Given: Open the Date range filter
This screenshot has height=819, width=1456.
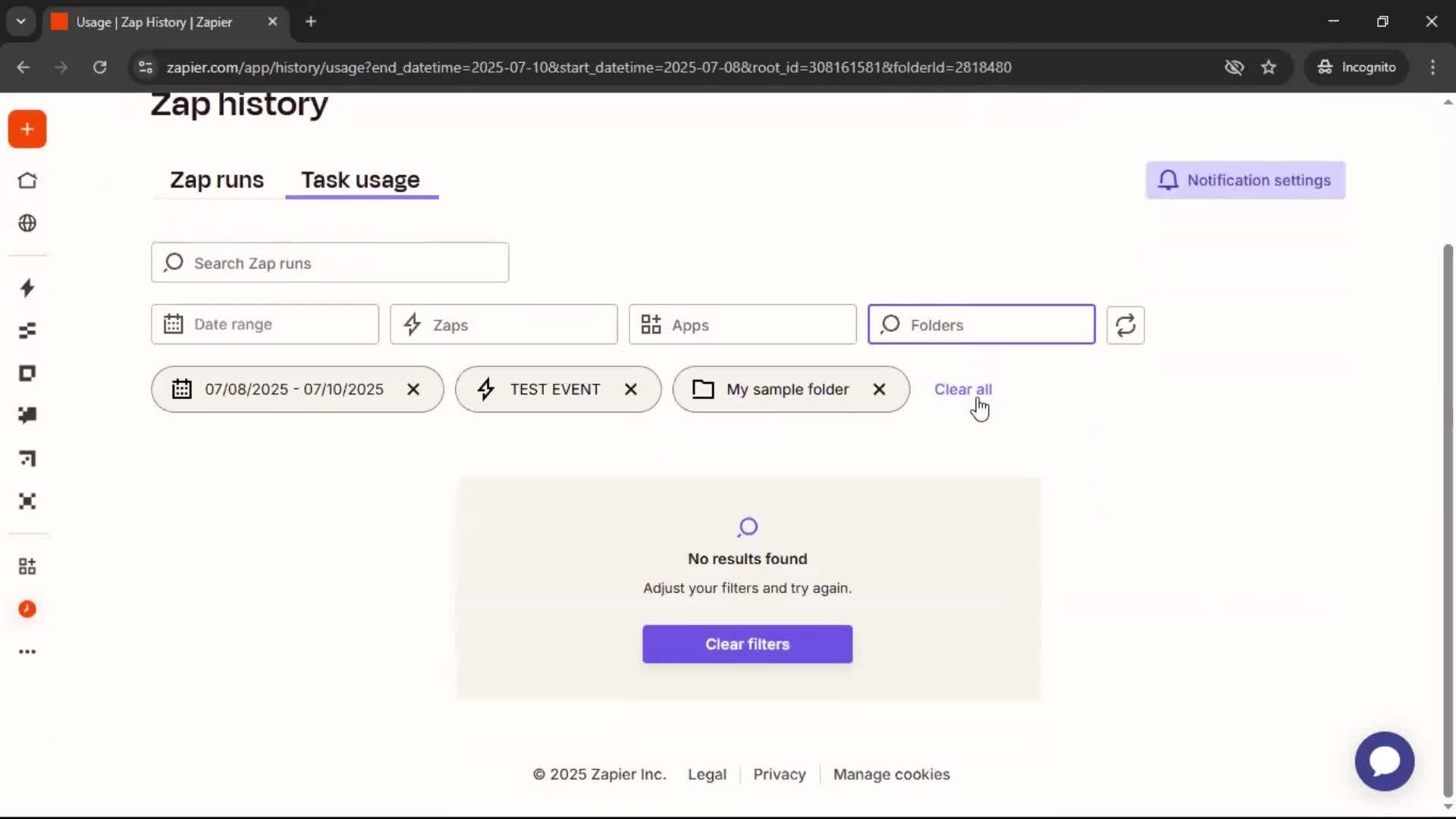Looking at the screenshot, I should coord(265,325).
